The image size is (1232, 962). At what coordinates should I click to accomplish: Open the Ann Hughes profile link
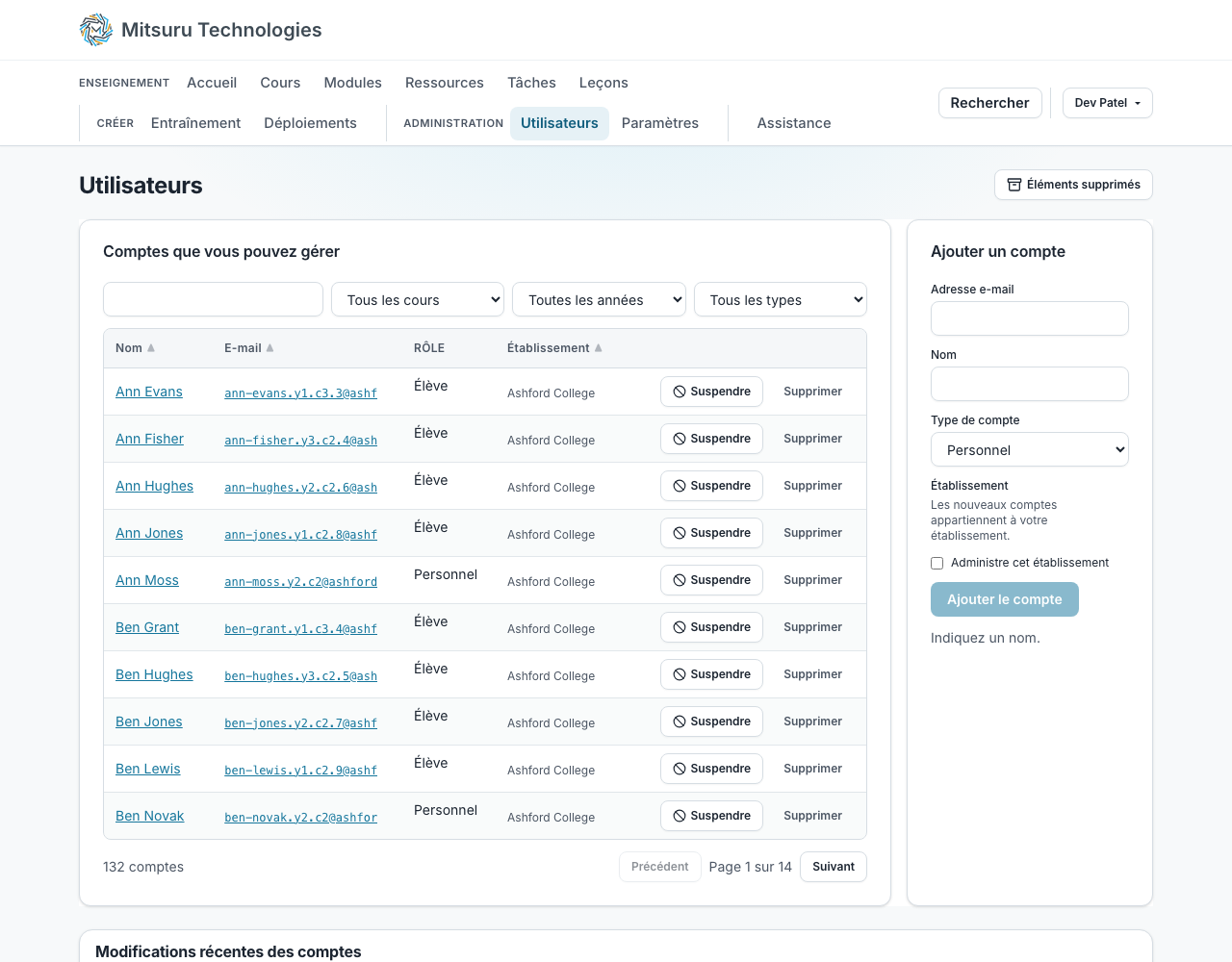[154, 486]
